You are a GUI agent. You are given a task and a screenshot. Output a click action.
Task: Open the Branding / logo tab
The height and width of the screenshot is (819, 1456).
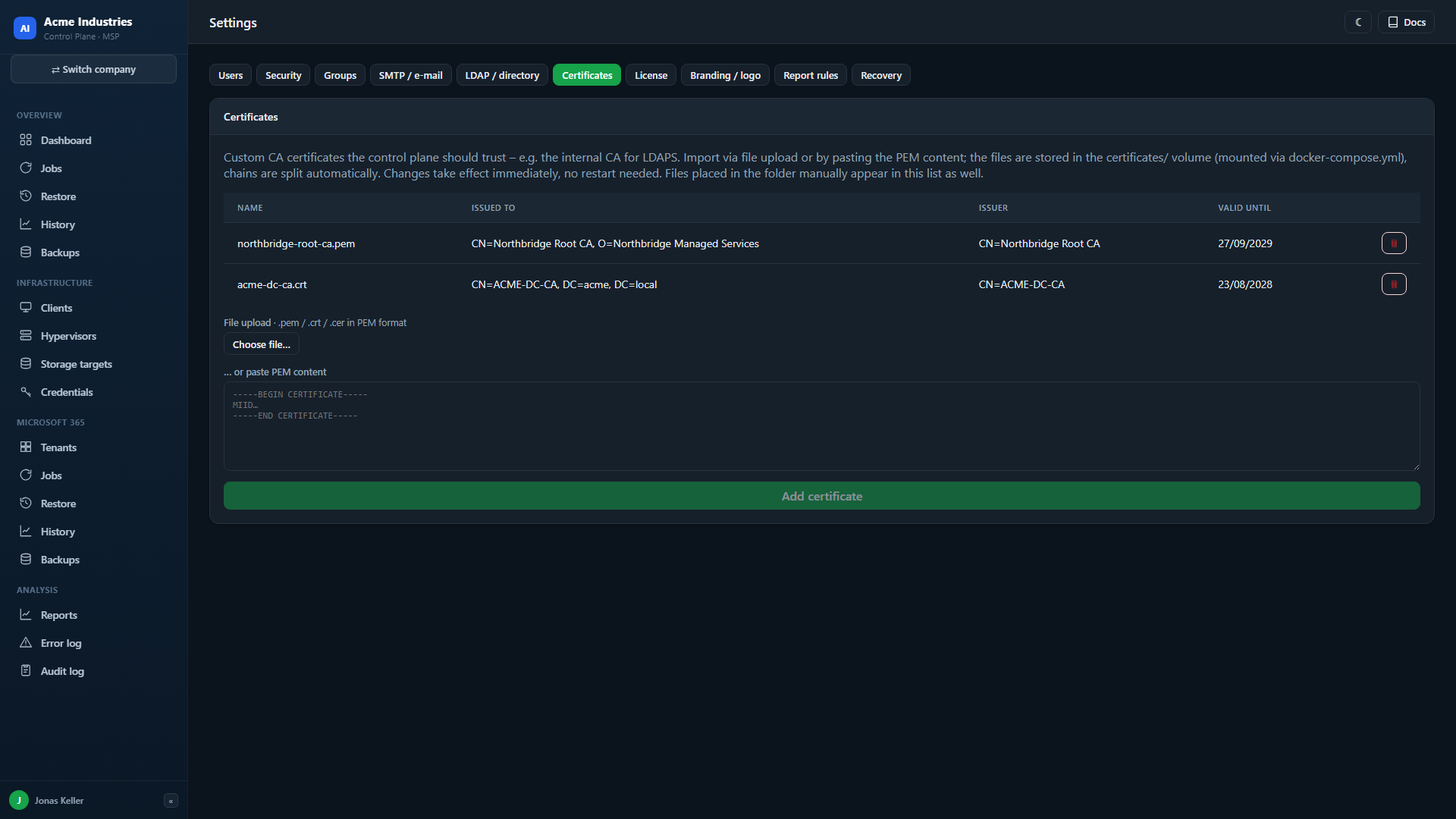point(725,75)
